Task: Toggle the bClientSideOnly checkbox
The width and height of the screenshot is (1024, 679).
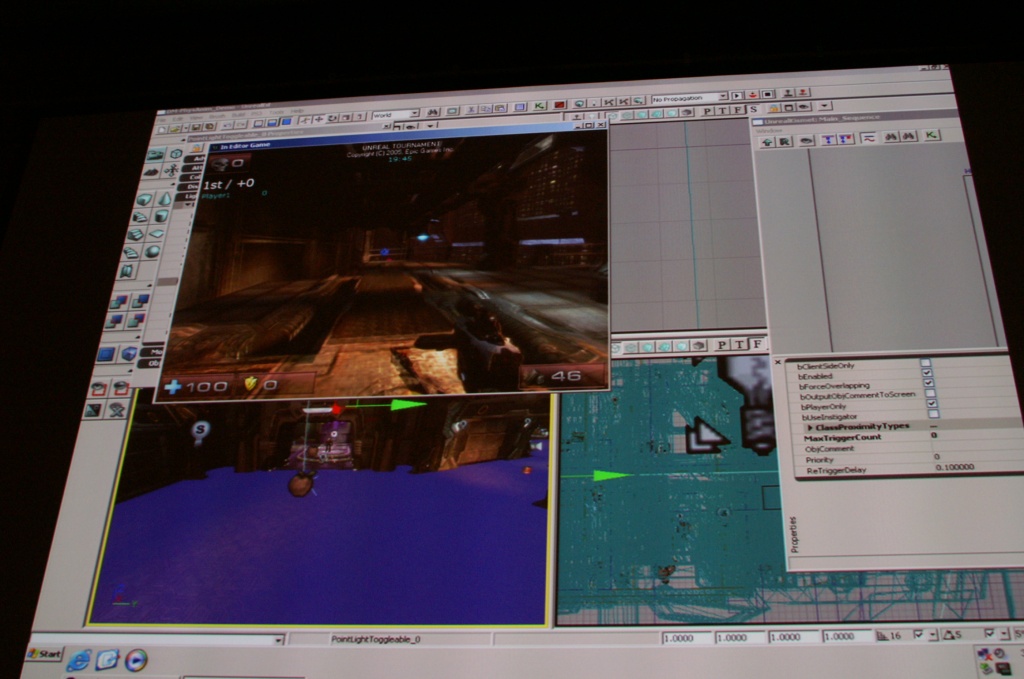Action: point(925,363)
